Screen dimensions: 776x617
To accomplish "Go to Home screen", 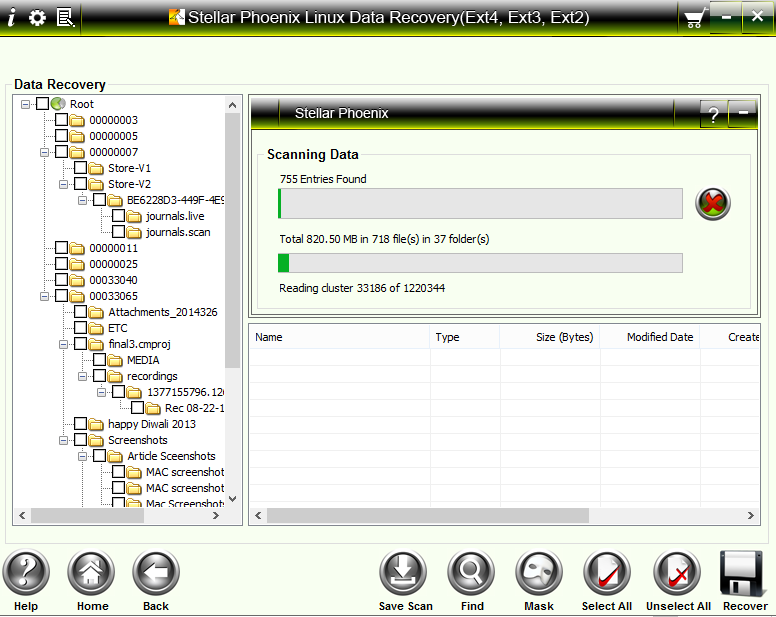I will pyautogui.click(x=92, y=572).
